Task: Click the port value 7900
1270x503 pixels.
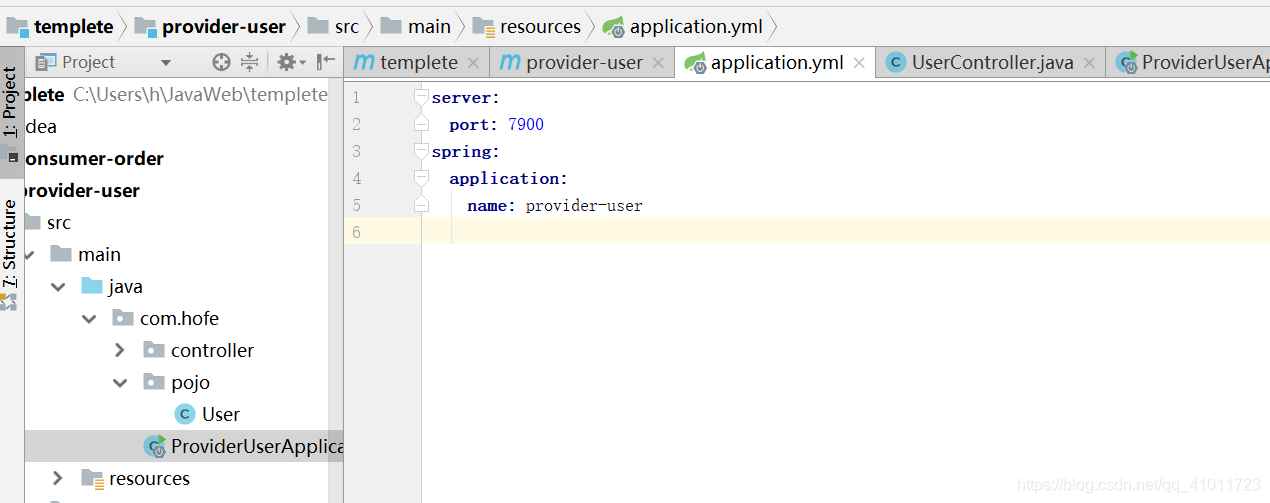Action: 526,125
